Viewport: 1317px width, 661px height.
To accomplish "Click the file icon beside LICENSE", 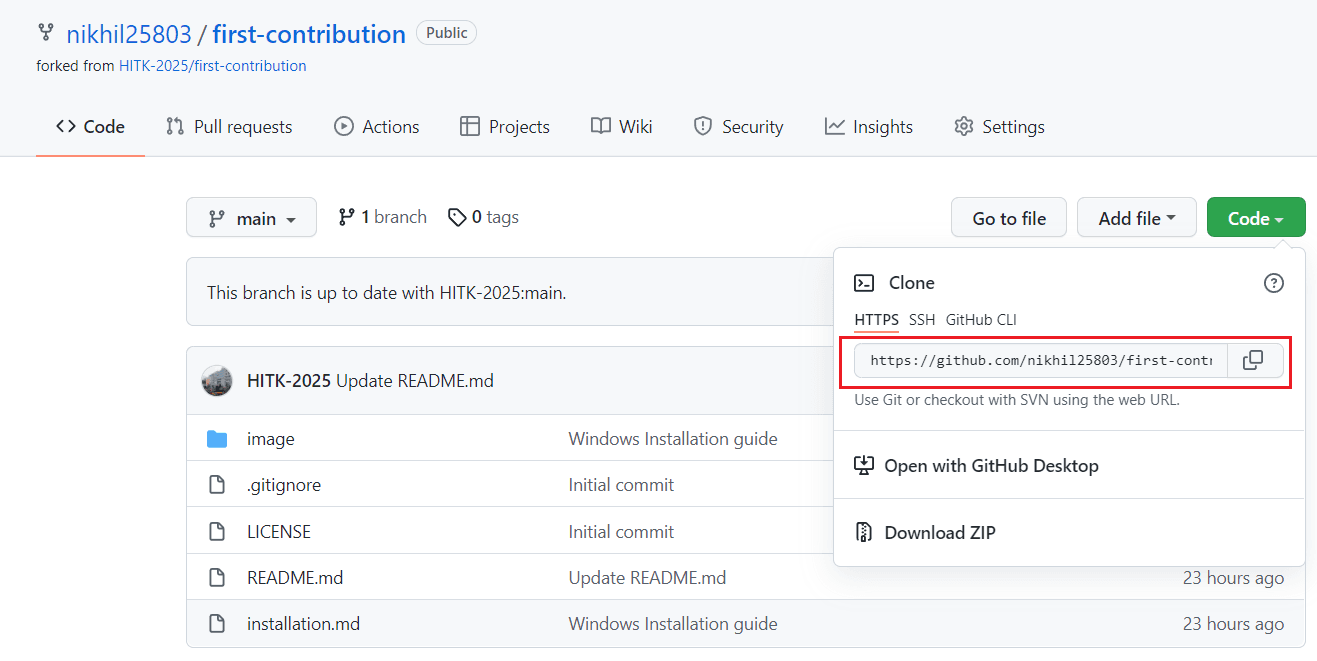I will coord(217,532).
